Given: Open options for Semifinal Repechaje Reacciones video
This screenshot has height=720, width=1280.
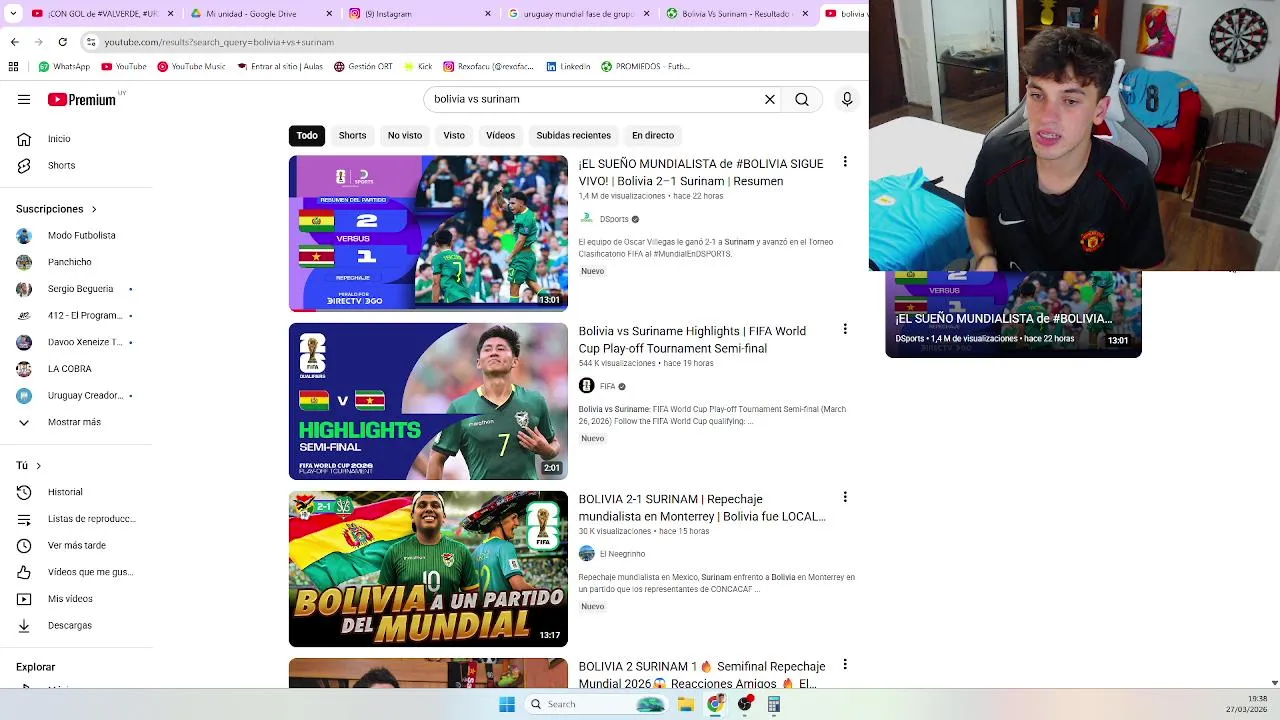Looking at the screenshot, I should click(845, 665).
